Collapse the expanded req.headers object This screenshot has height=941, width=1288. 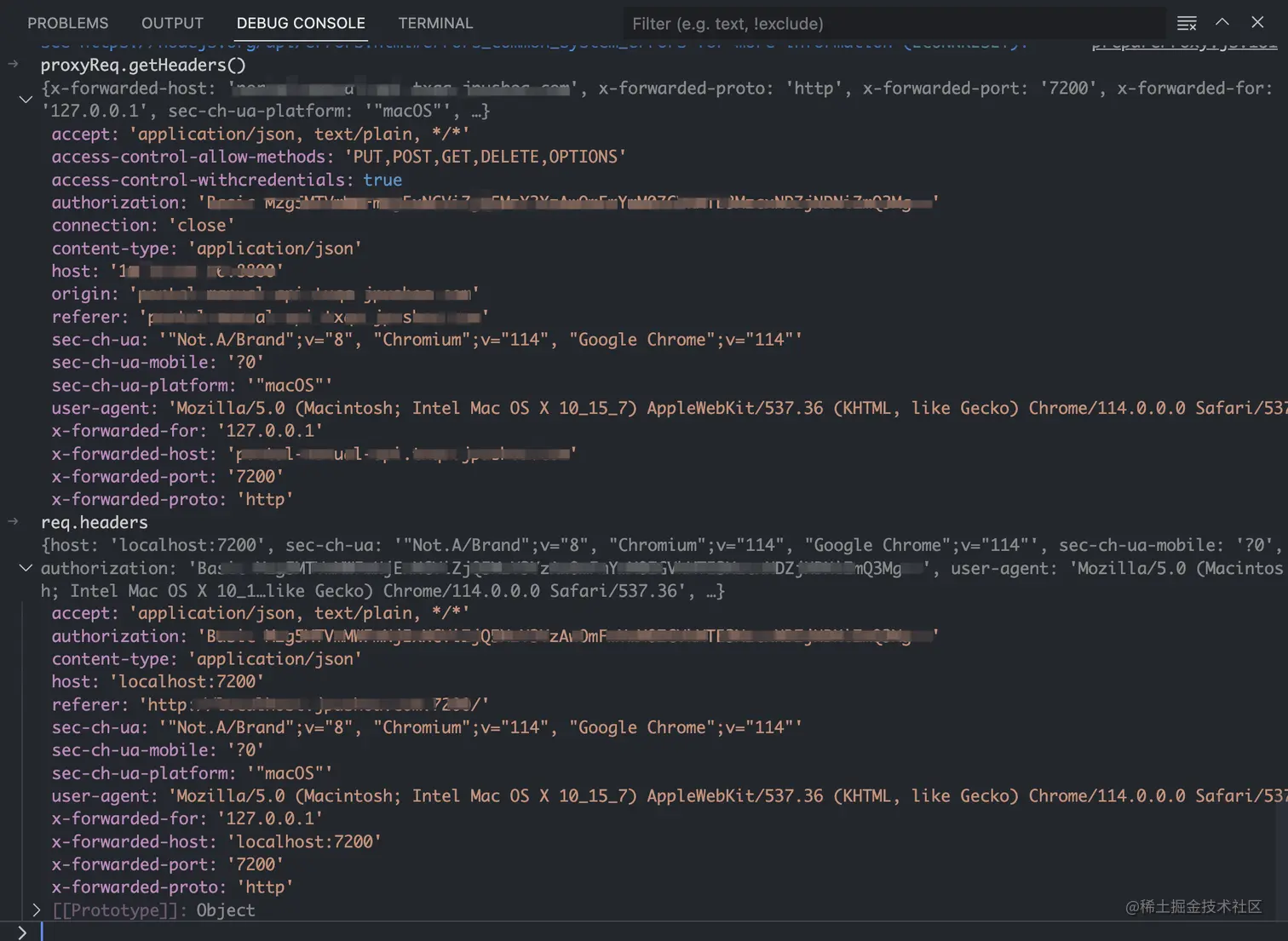coord(26,568)
